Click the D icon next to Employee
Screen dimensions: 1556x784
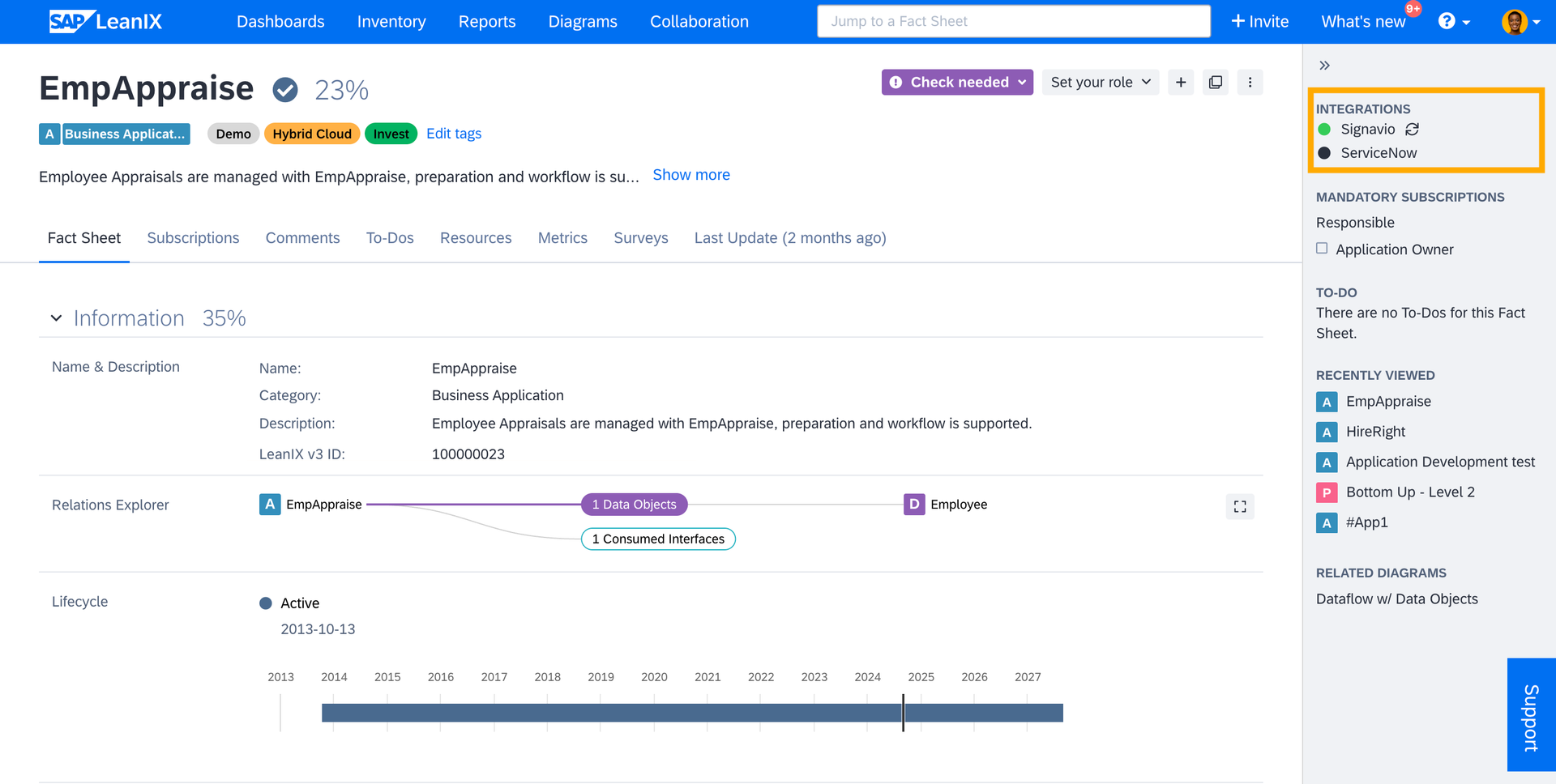coord(914,505)
